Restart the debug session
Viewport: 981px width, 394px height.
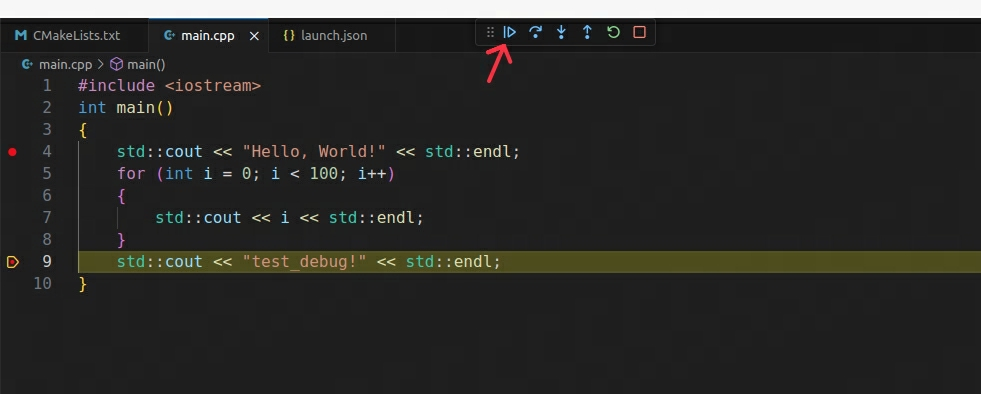click(x=613, y=32)
